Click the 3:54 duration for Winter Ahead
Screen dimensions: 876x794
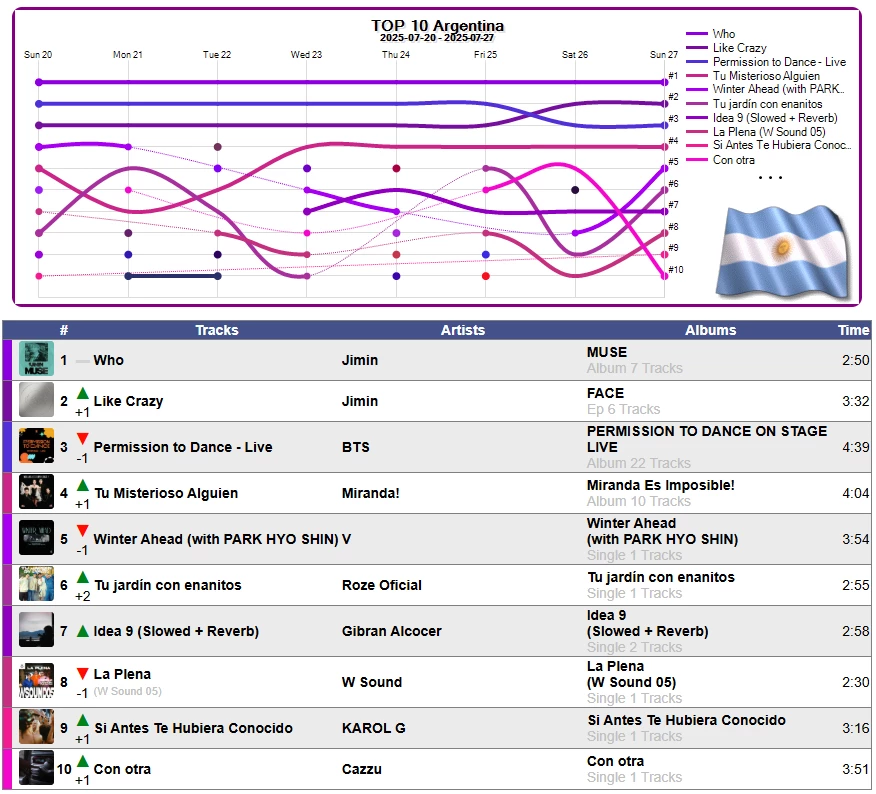855,539
